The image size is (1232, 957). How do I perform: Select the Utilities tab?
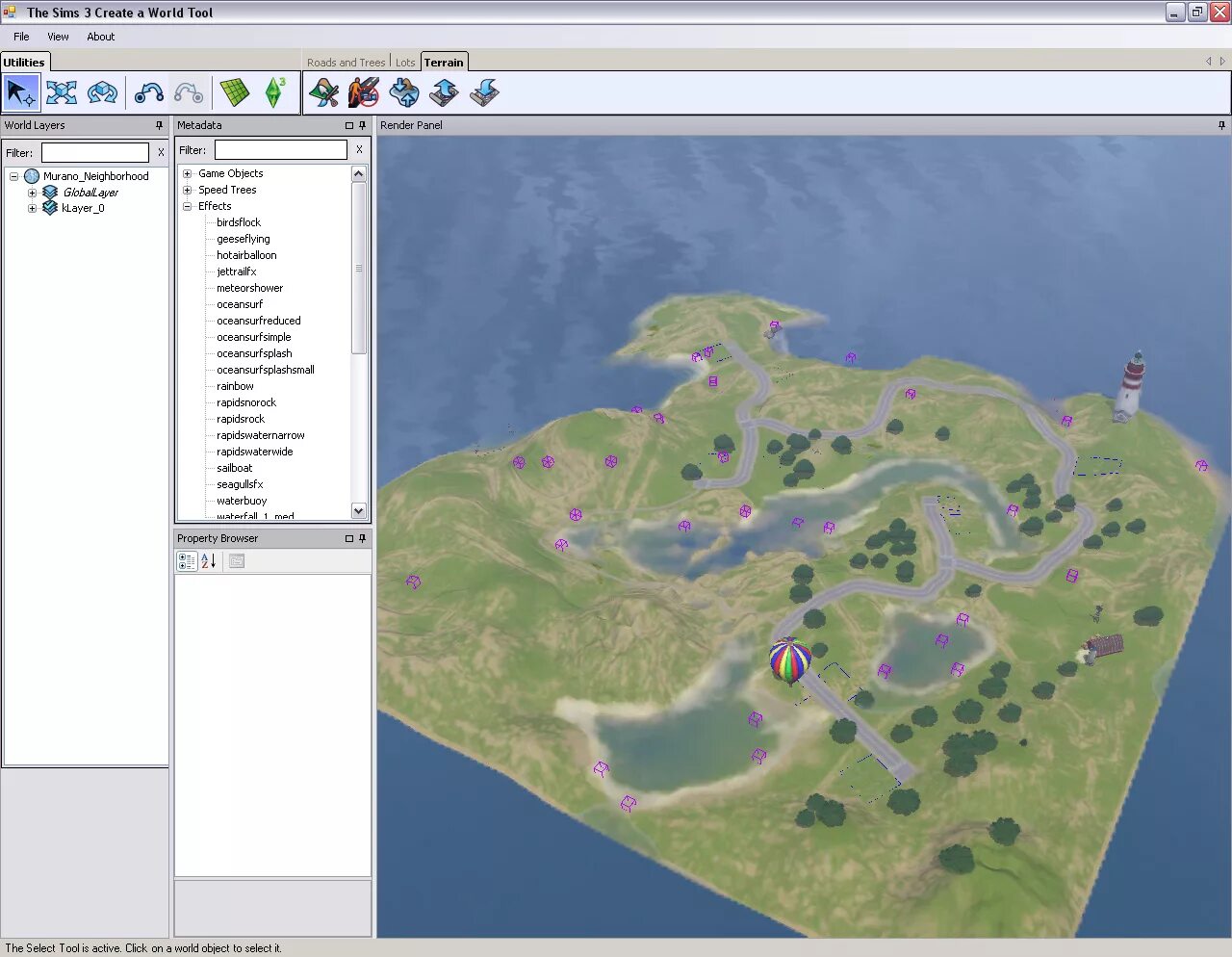tap(24, 62)
